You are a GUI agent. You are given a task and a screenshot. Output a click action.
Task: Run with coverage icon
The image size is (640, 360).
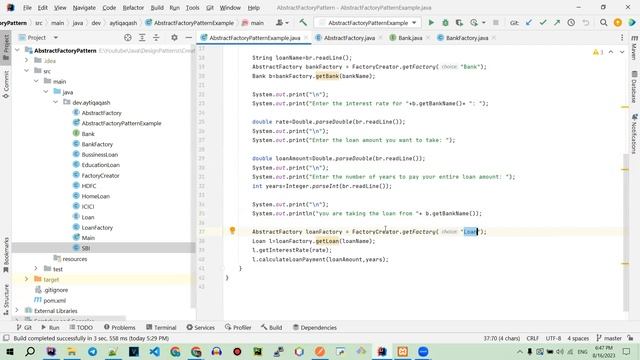[x=459, y=23]
